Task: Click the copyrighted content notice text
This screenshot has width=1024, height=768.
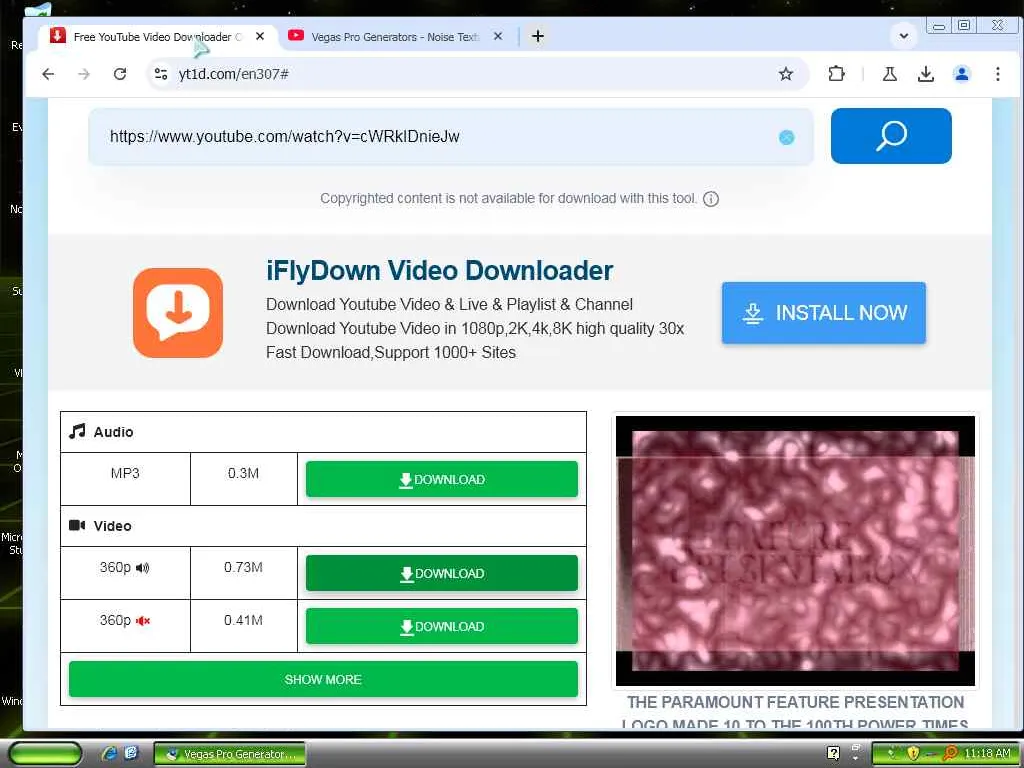Action: click(x=508, y=198)
